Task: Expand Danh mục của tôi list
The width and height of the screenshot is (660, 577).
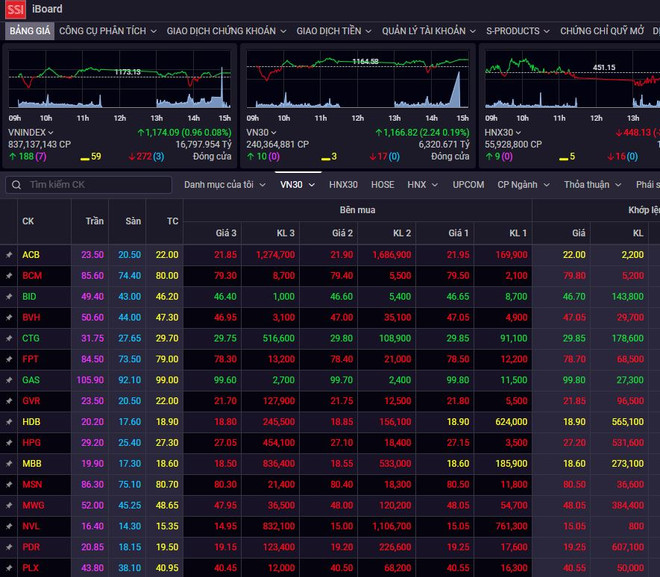Action: pyautogui.click(x=225, y=185)
